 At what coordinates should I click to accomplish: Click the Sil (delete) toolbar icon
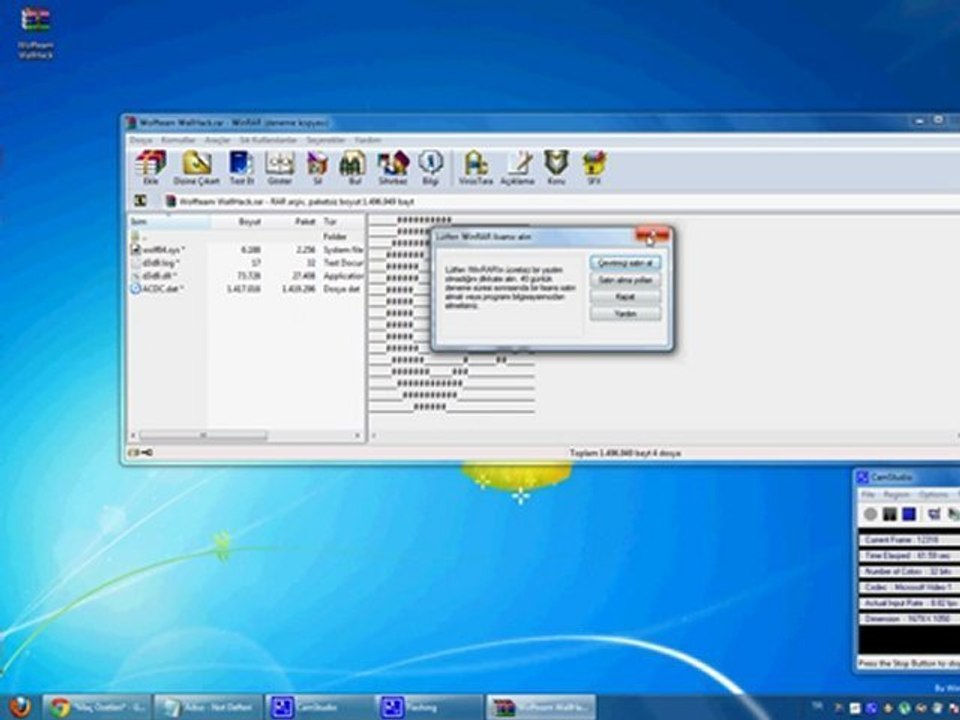pos(317,167)
